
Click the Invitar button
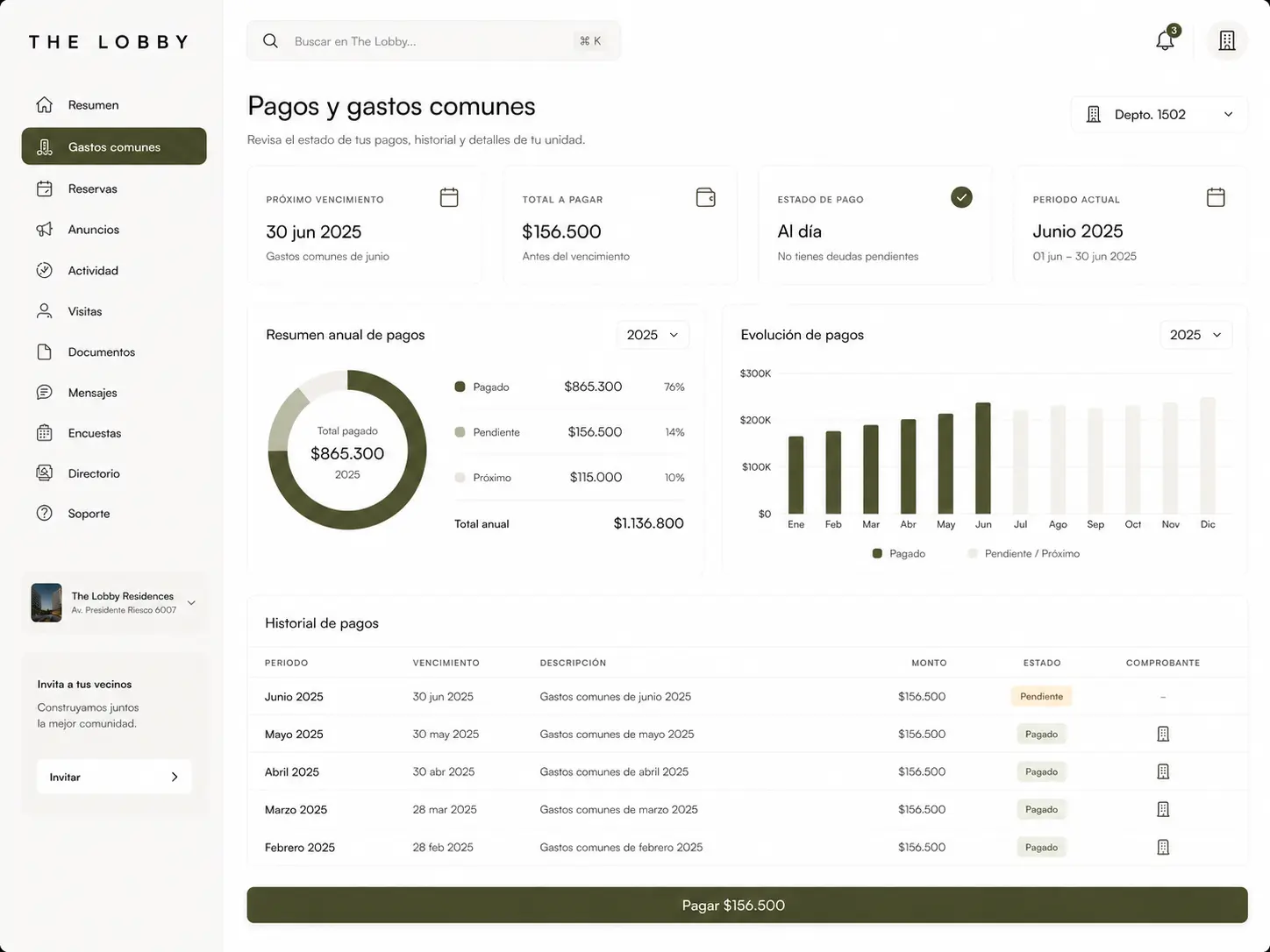pyautogui.click(x=114, y=777)
